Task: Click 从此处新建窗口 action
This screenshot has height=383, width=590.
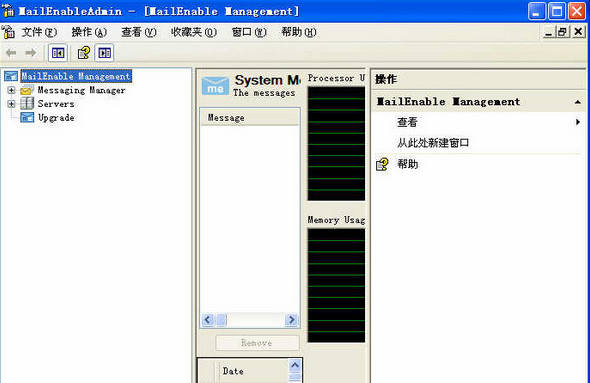Action: 433,143
